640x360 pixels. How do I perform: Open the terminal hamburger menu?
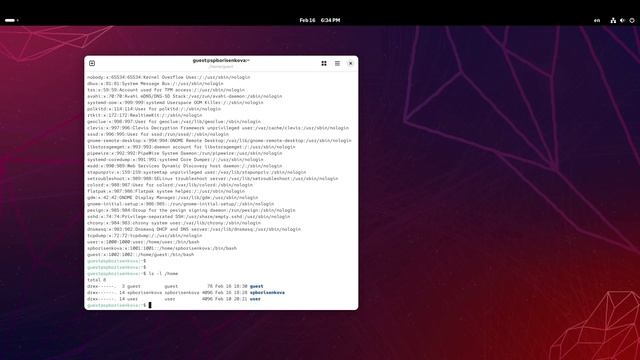pos(337,63)
